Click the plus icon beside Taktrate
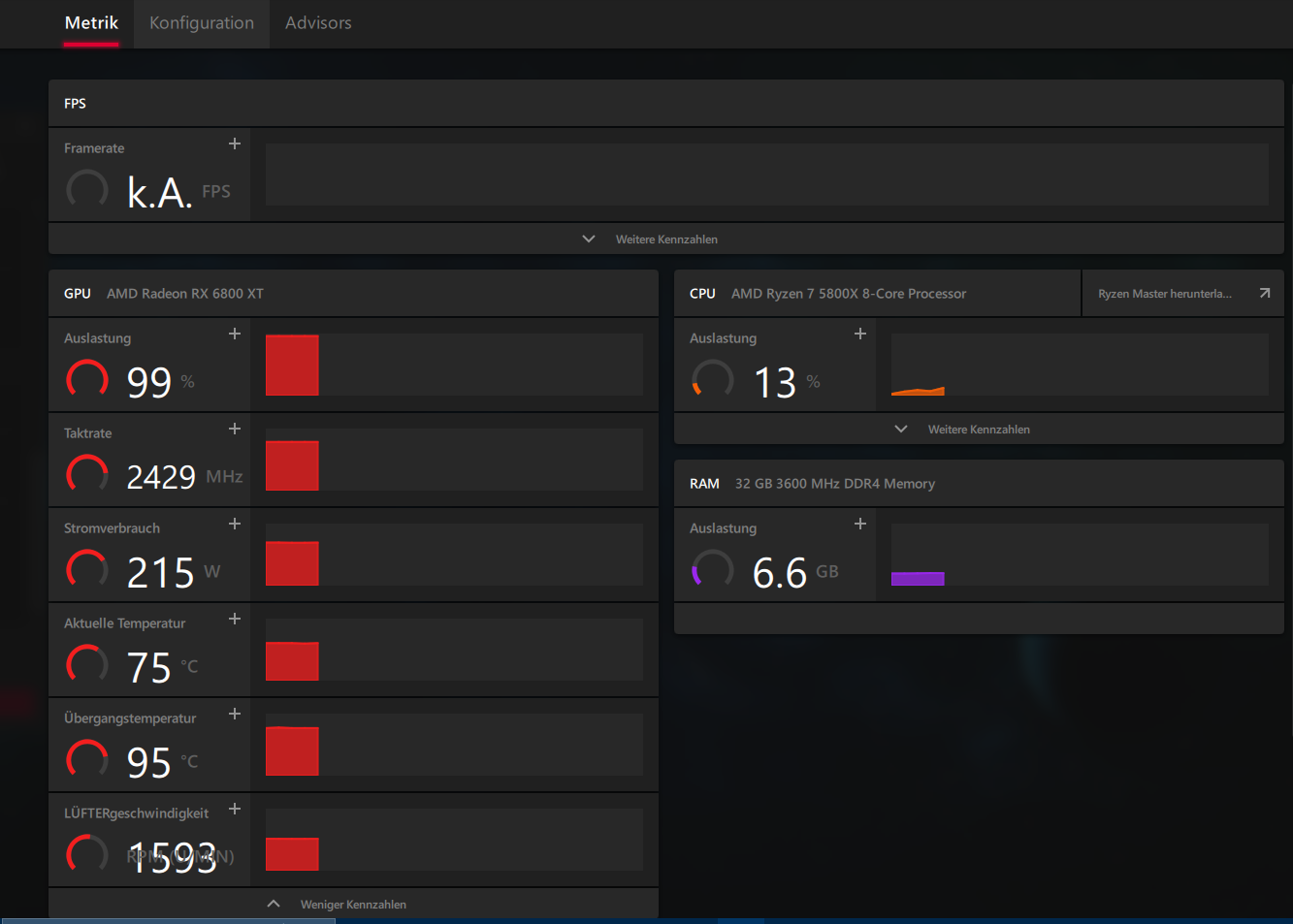 click(235, 428)
